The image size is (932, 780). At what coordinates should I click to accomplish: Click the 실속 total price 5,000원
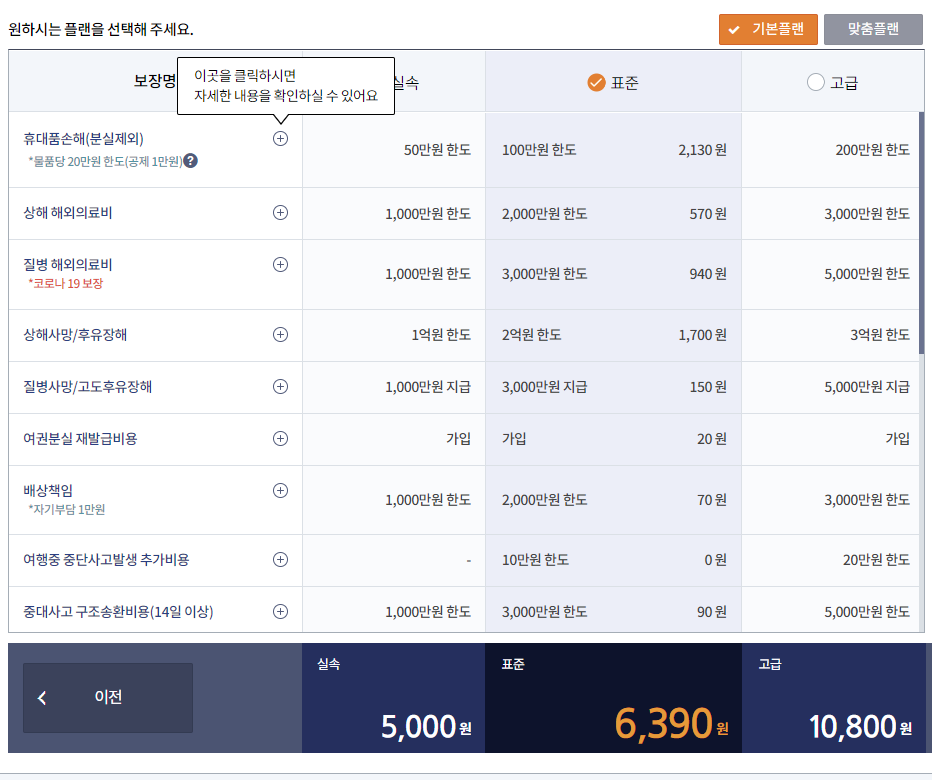pos(426,726)
